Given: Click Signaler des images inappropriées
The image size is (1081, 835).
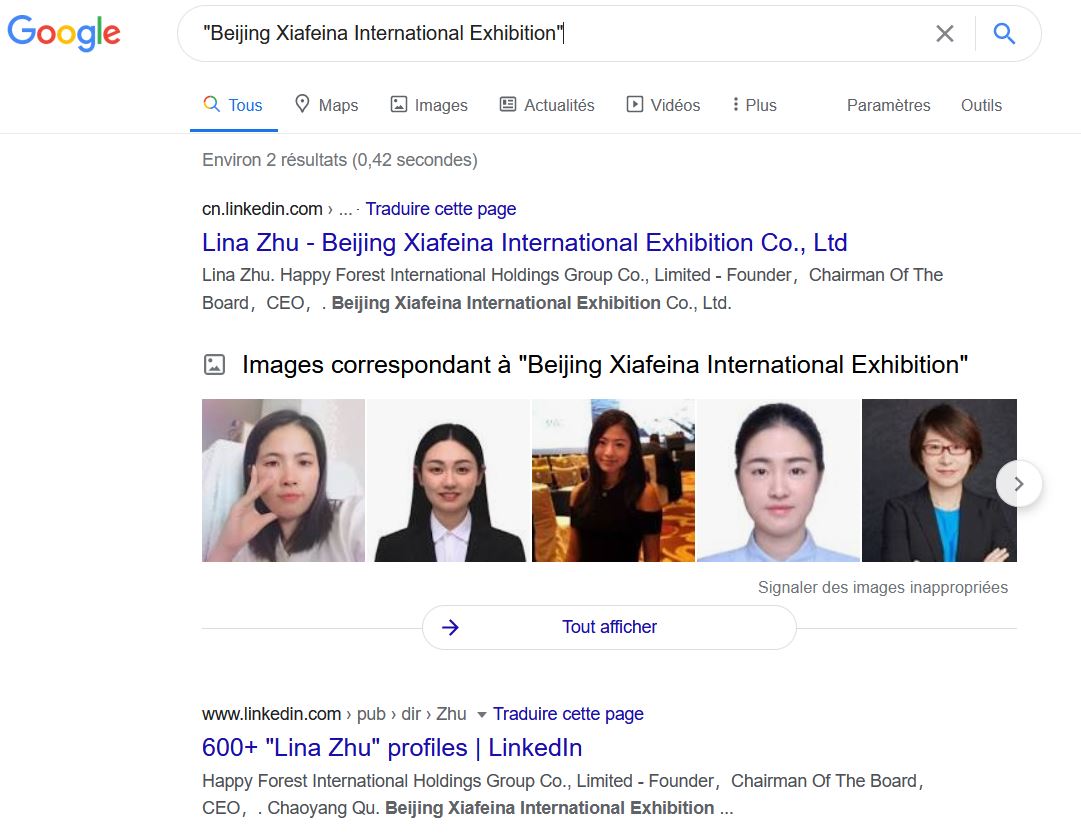Looking at the screenshot, I should click(x=882, y=588).
